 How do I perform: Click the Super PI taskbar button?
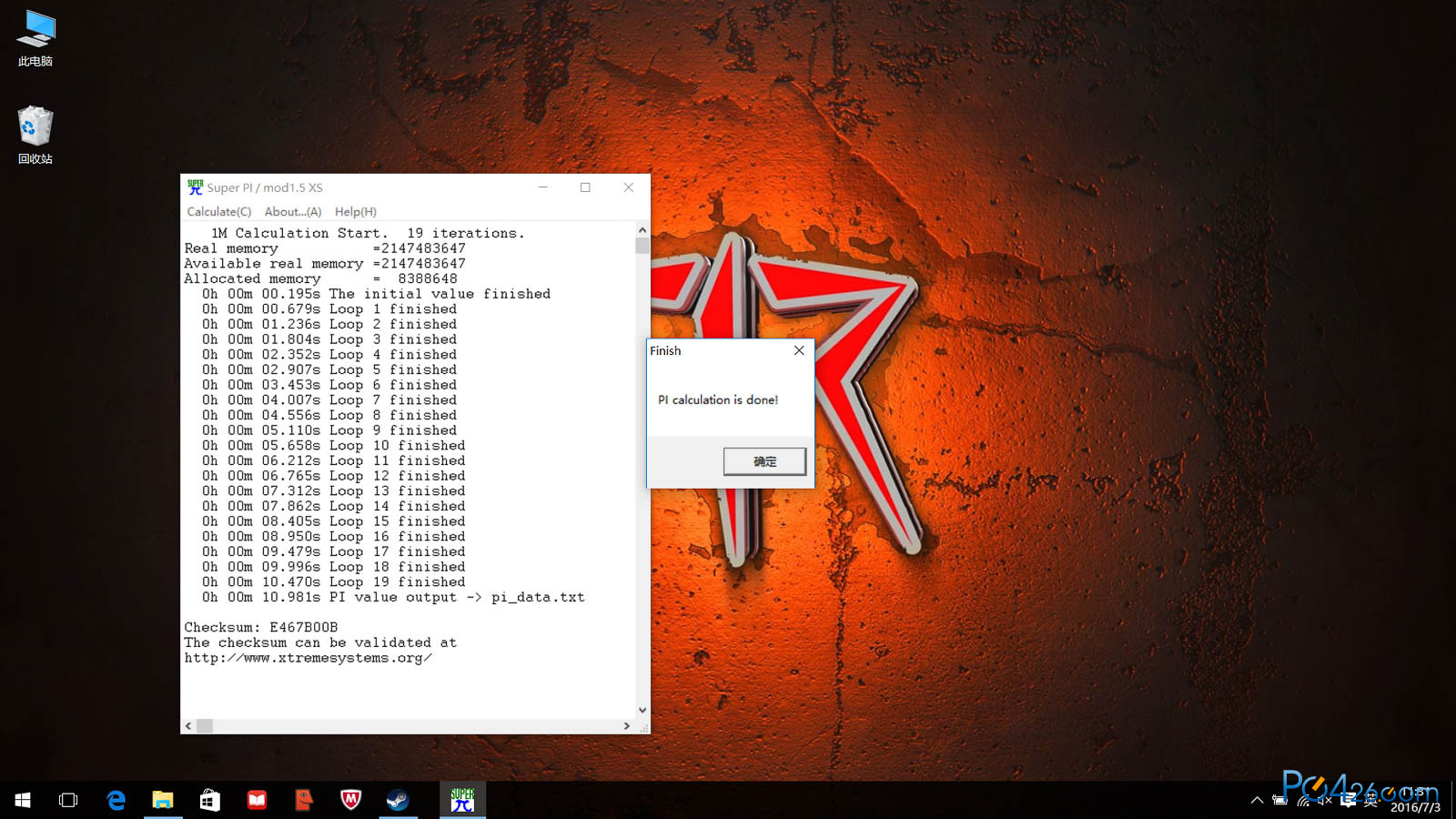[463, 800]
